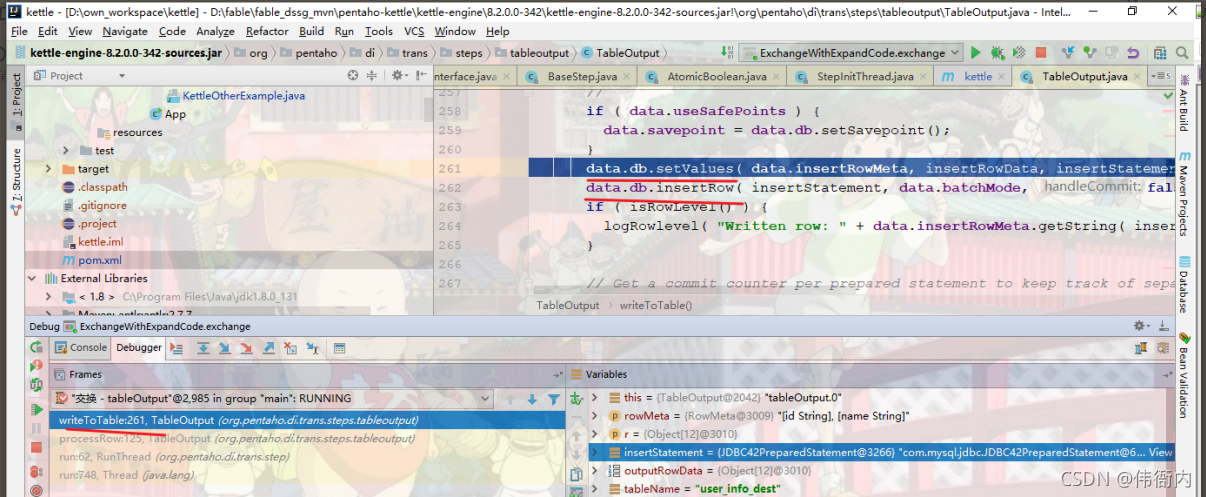1206x497 pixels.
Task: Click New Watch icon in Variables sidebar
Action: point(577,398)
